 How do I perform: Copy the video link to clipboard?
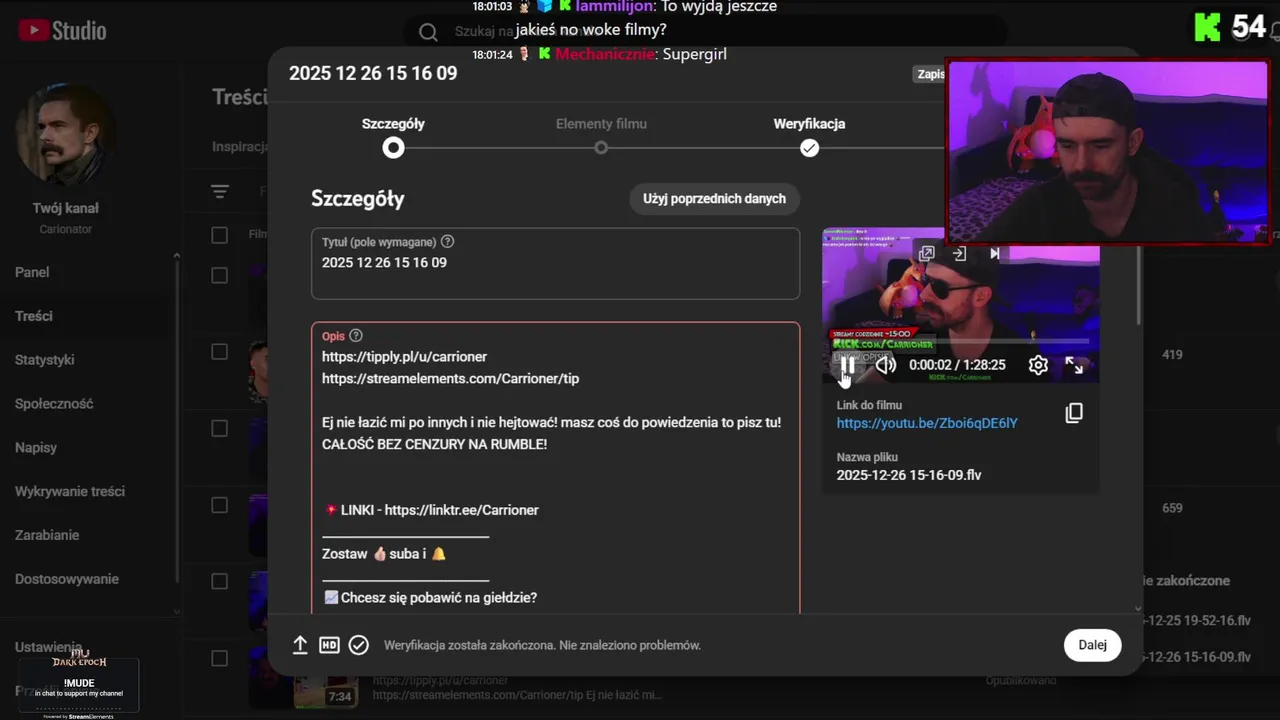[x=1074, y=413]
